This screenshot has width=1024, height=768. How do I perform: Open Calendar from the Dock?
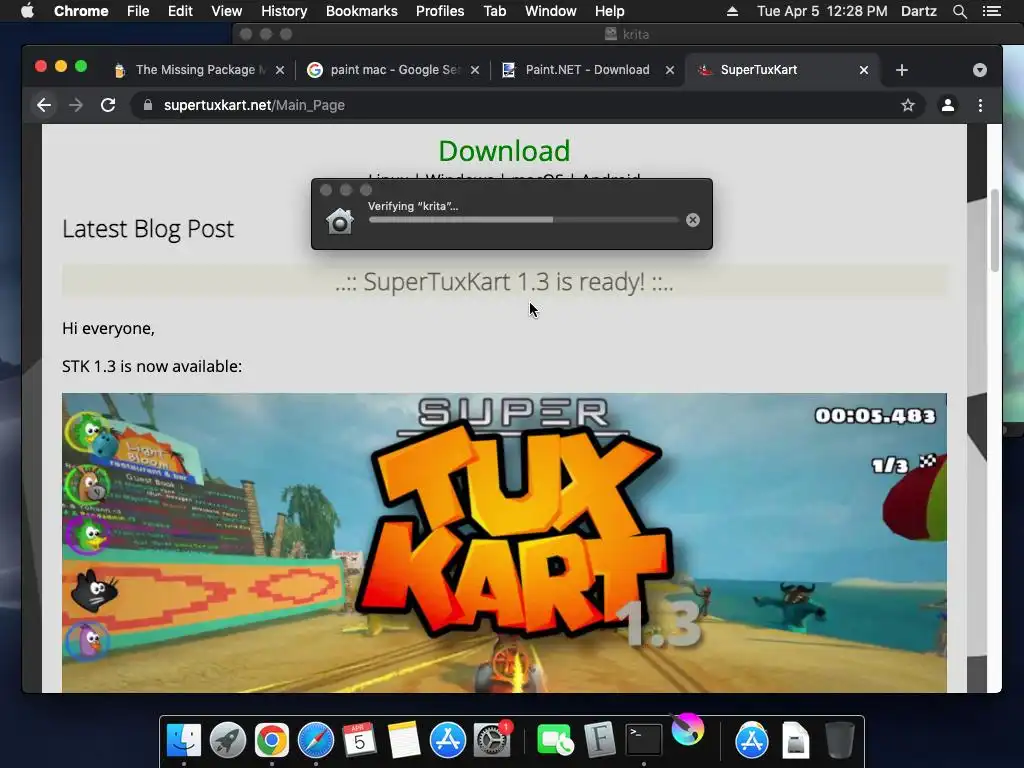[x=359, y=741]
